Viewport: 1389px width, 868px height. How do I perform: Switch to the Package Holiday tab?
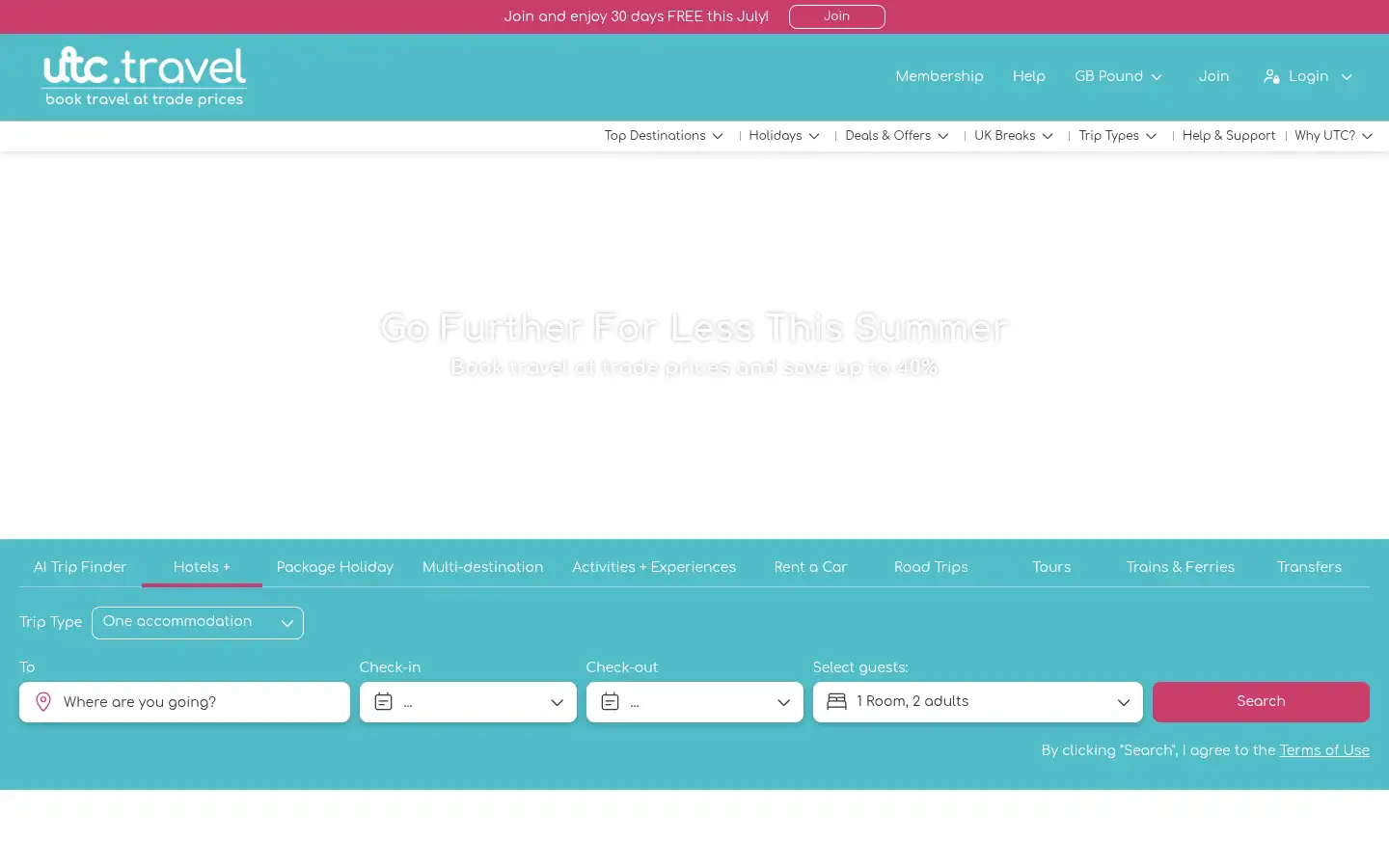click(335, 567)
